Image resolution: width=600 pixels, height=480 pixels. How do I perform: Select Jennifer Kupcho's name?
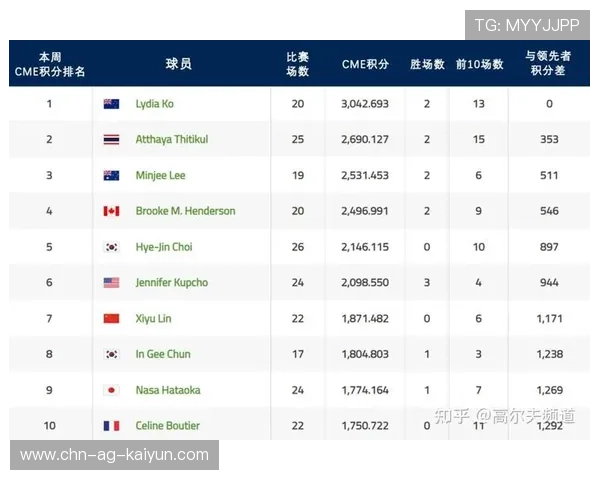pos(171,283)
